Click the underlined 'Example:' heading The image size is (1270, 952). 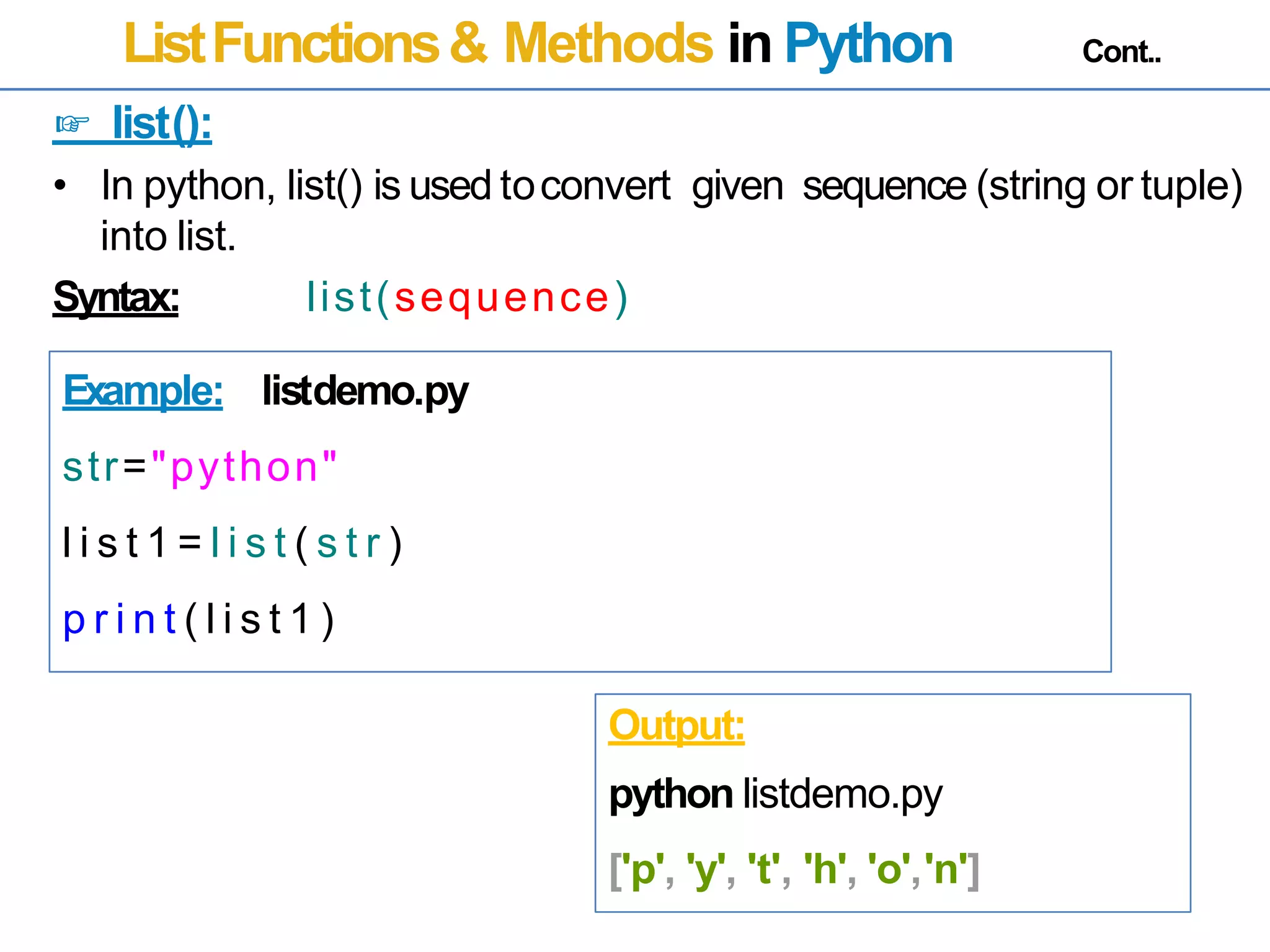143,391
